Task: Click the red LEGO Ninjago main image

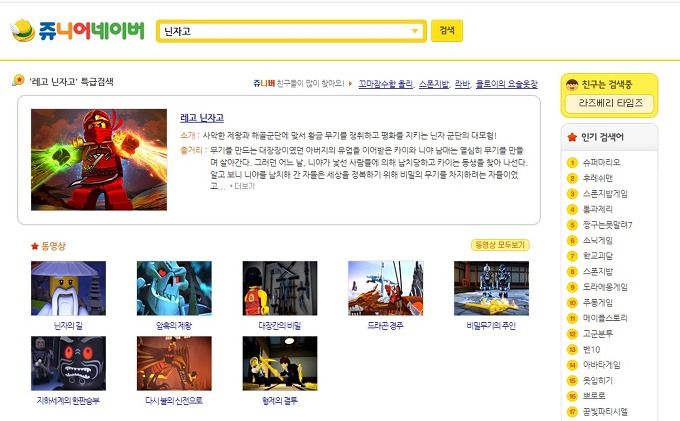Action: (99, 160)
